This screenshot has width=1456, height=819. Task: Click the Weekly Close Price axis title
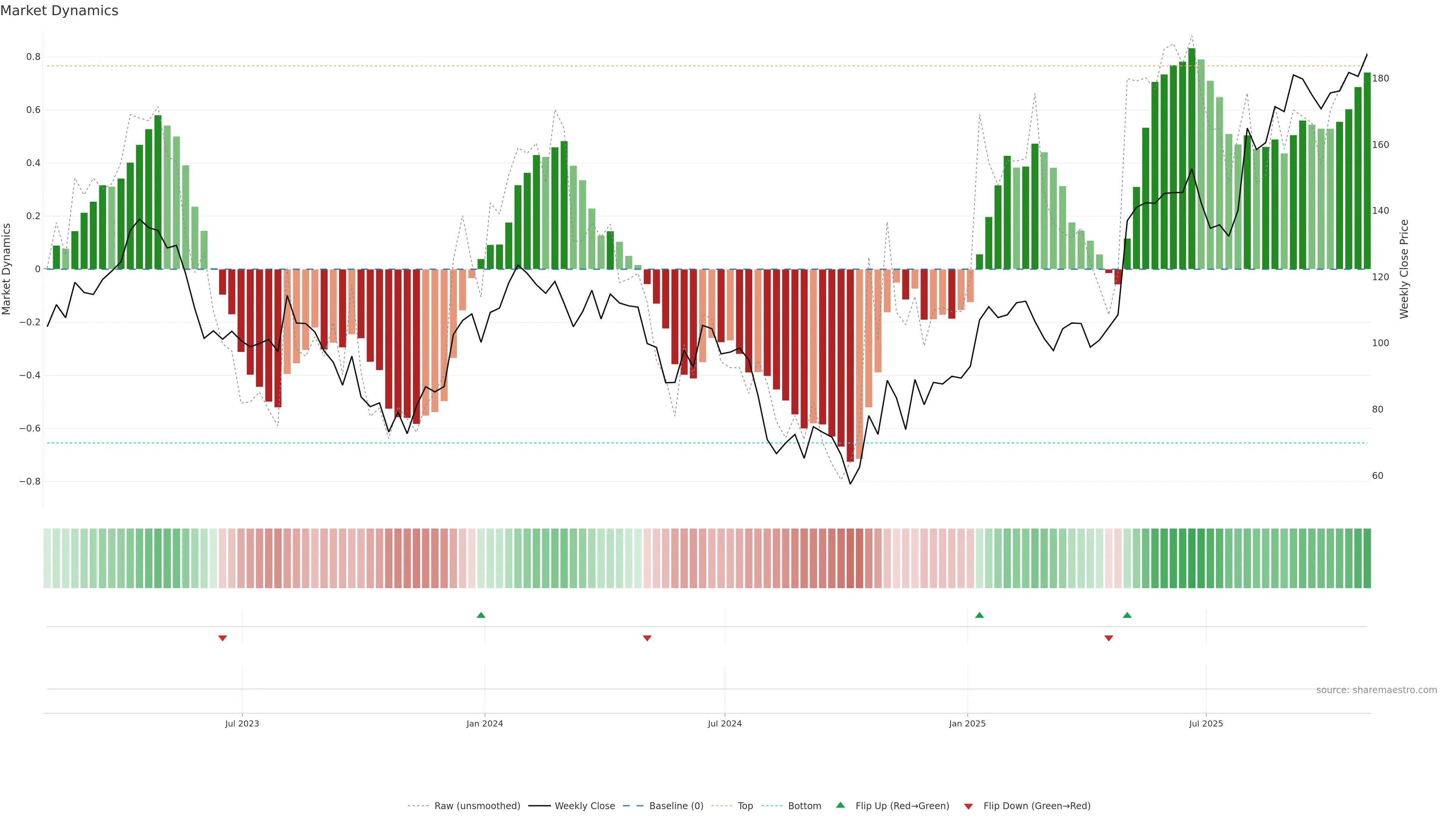[1404, 269]
